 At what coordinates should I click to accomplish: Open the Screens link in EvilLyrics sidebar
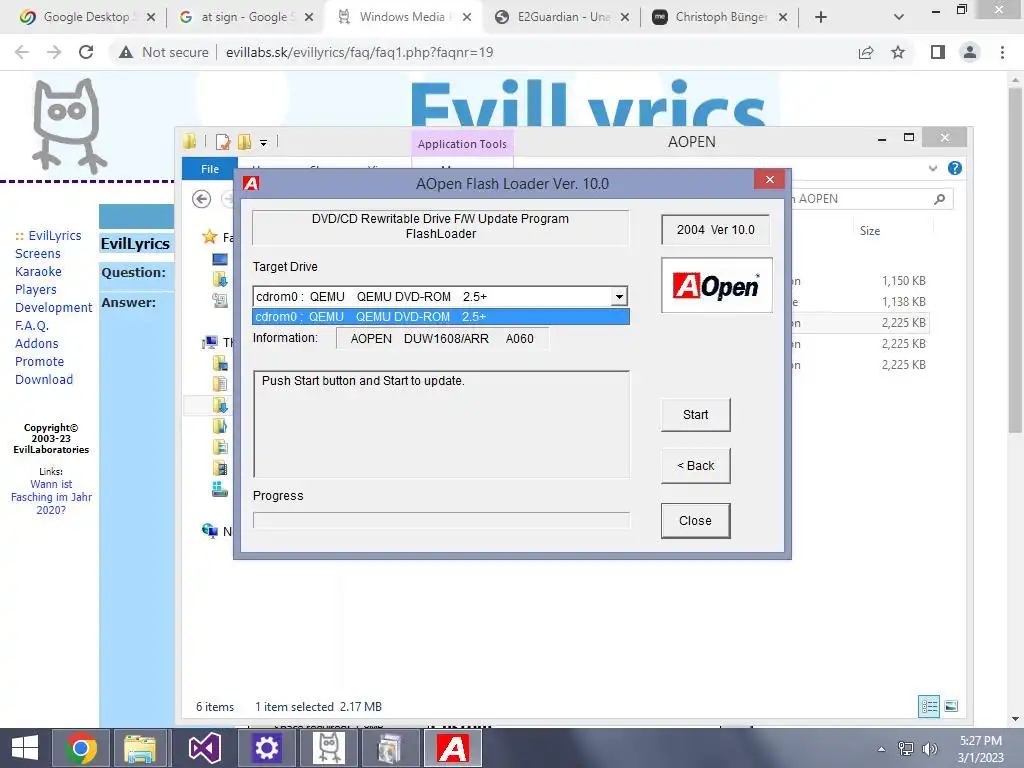(x=38, y=253)
